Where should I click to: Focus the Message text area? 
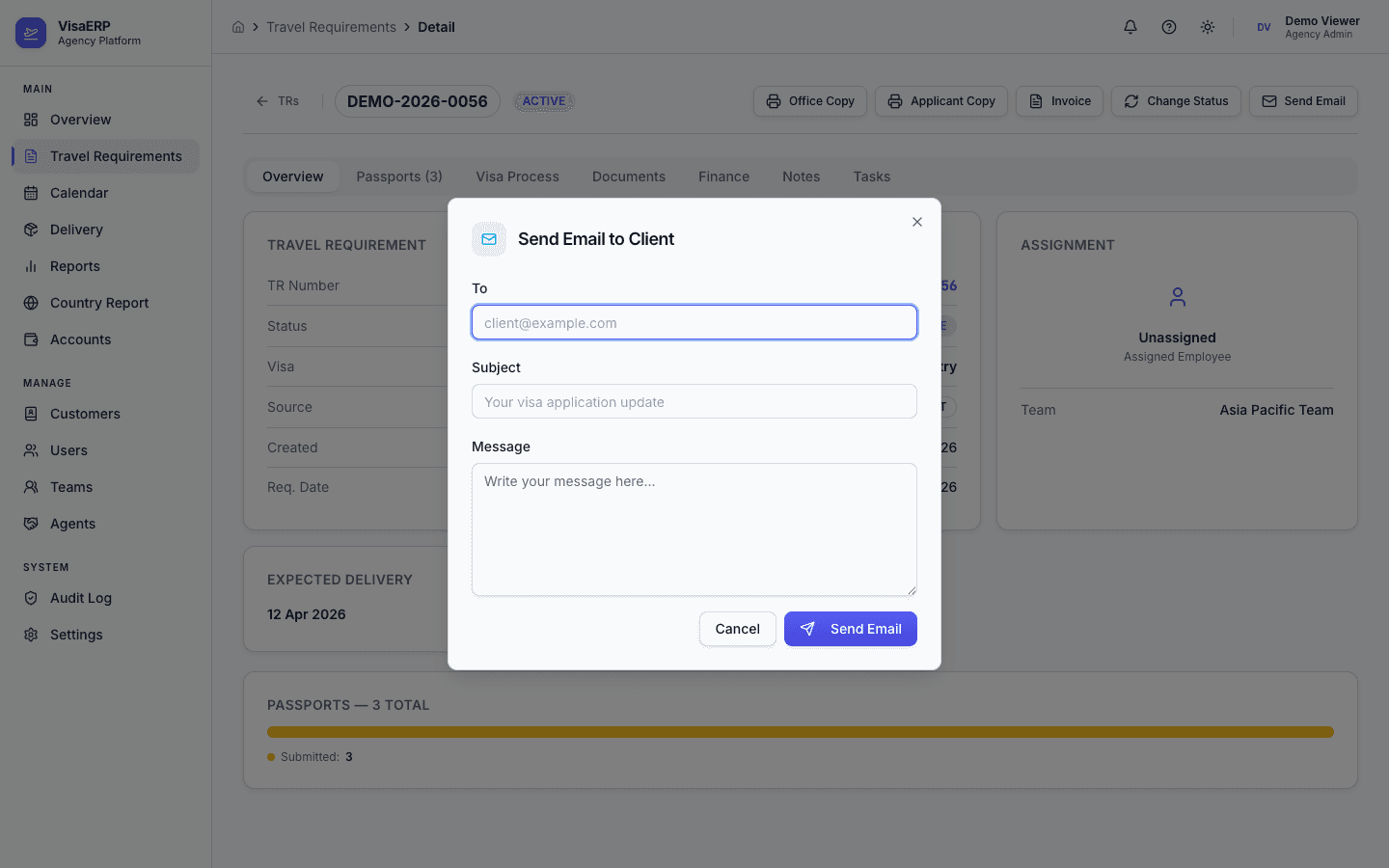tap(694, 529)
